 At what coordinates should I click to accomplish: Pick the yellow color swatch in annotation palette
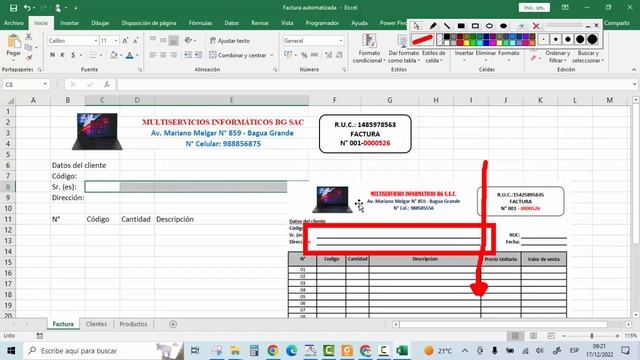(x=467, y=42)
